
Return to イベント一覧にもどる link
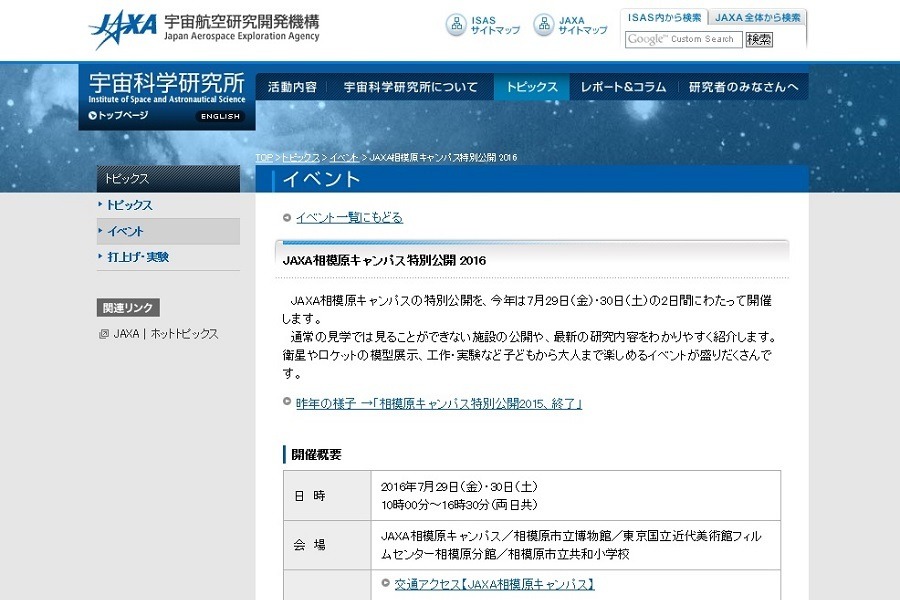(349, 218)
